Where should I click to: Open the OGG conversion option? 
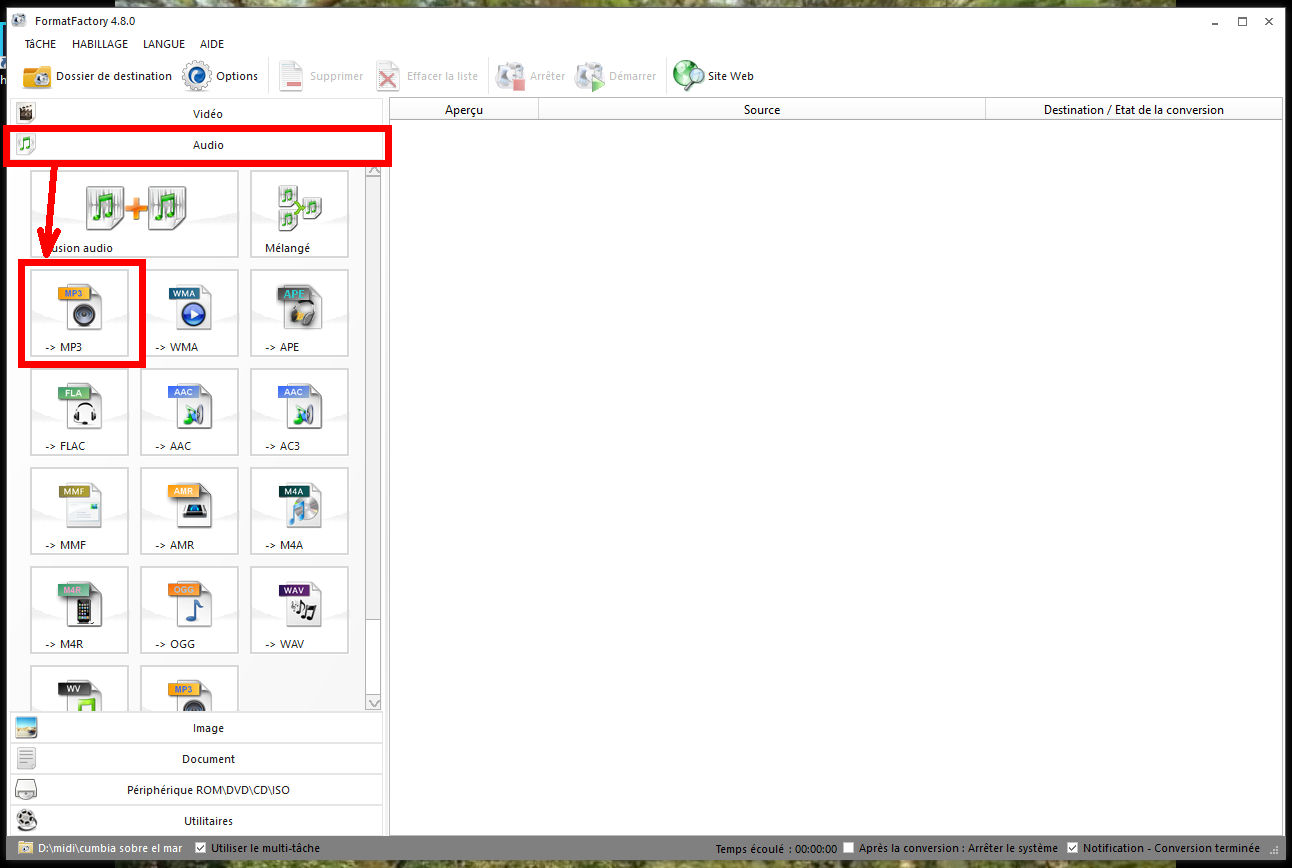[x=189, y=609]
